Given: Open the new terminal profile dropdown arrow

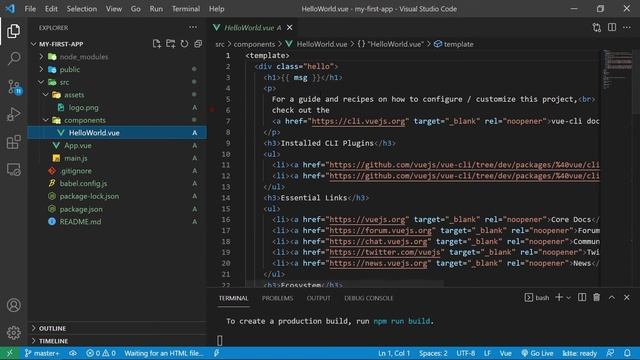Looking at the screenshot, I should (569, 298).
